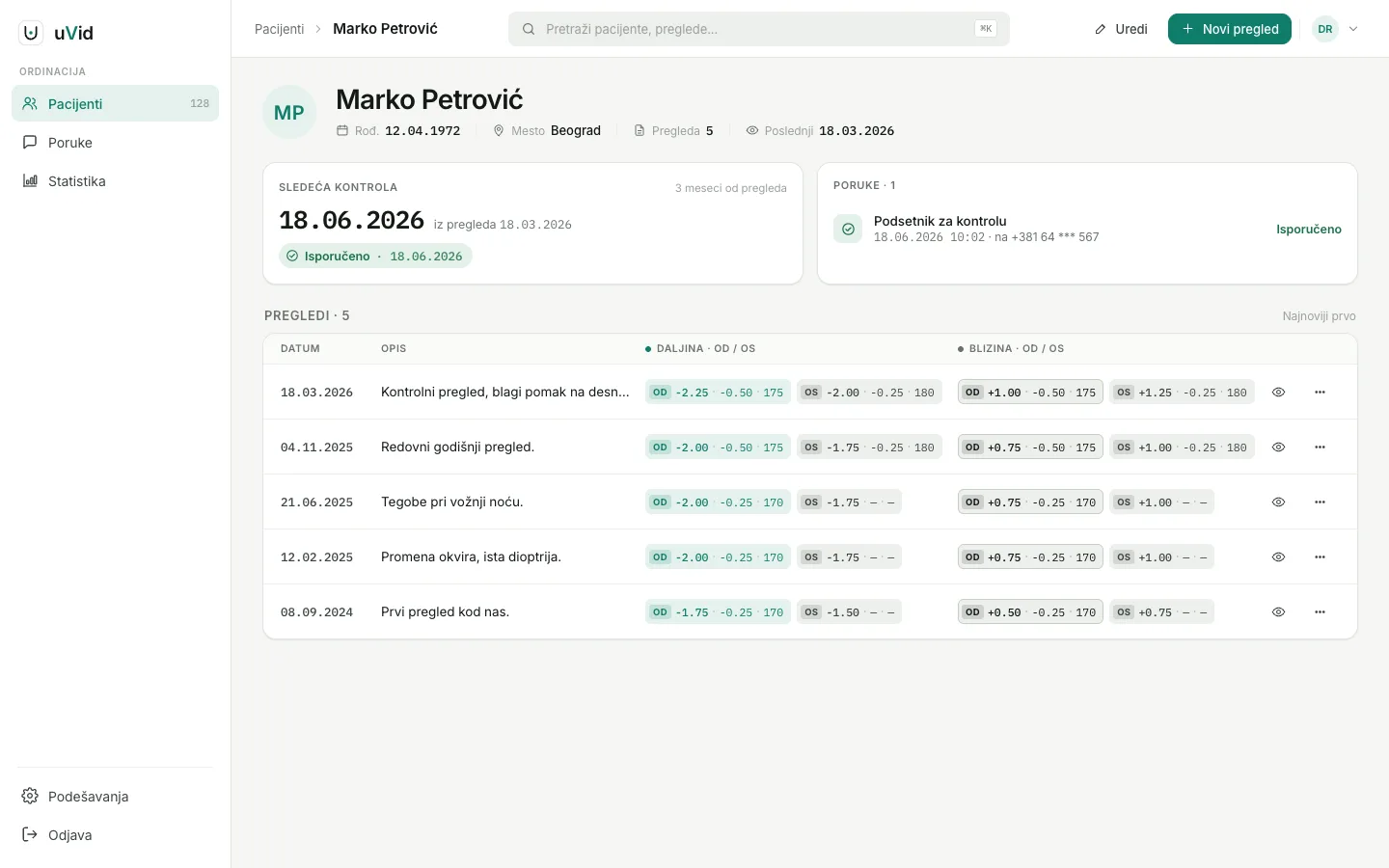
Task: Select the Tegobe pri vožnji noću description
Action: click(452, 502)
